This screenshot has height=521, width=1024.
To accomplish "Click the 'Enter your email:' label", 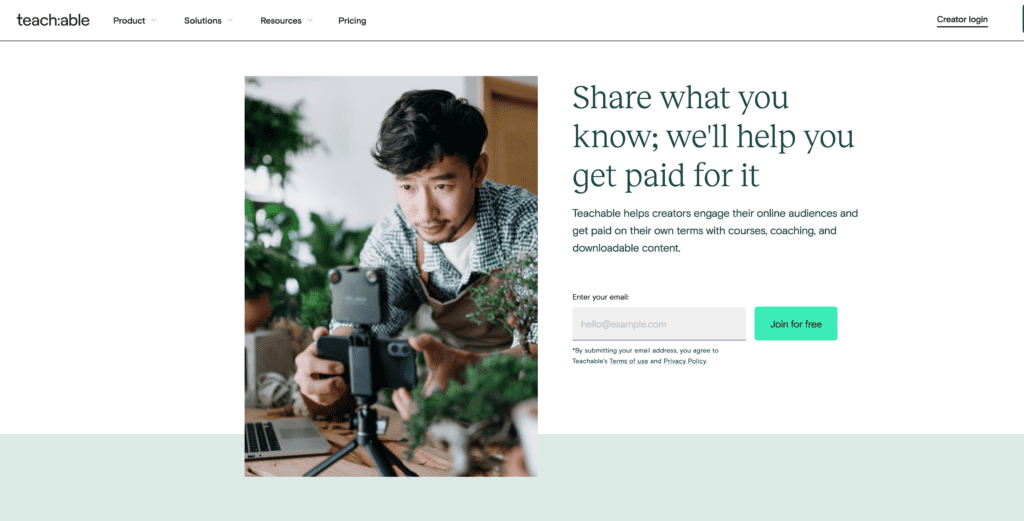I will [x=600, y=297].
